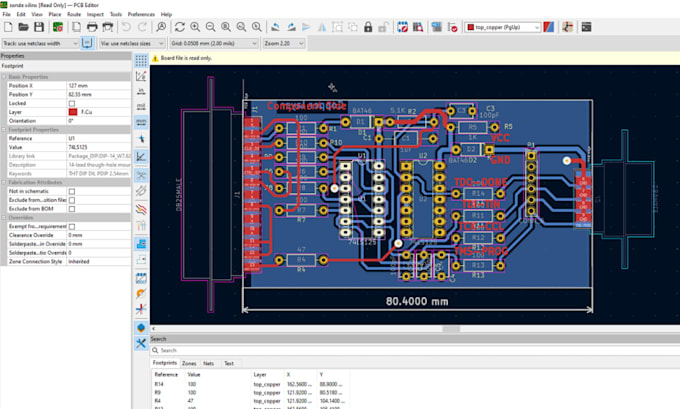Open the footprint editor icon
680x409 pixels.
(402, 27)
